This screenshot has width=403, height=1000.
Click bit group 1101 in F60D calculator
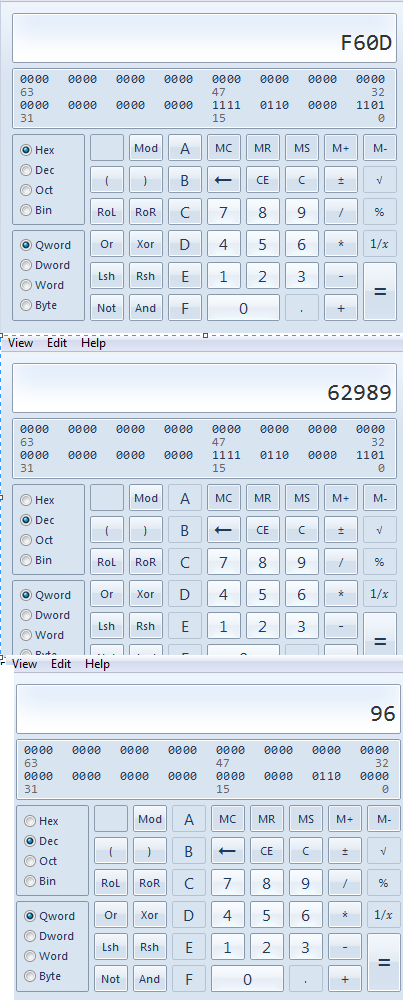[x=370, y=105]
